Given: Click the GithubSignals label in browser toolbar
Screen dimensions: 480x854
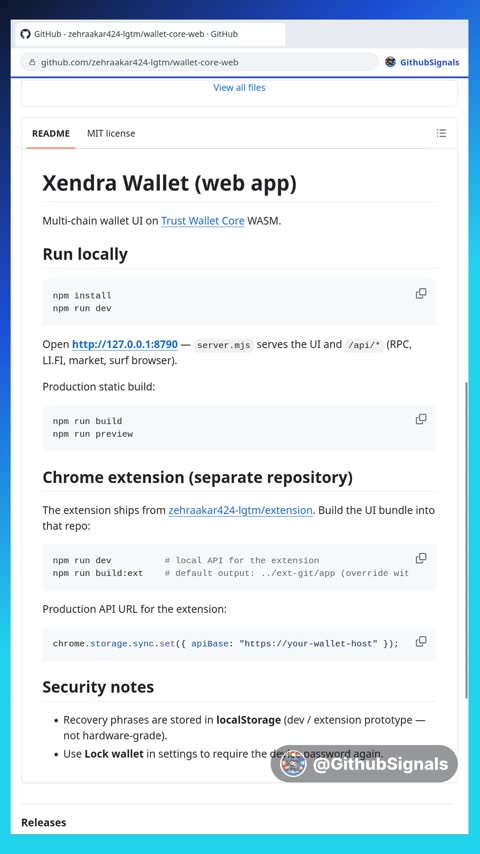Looking at the screenshot, I should click(429, 62).
